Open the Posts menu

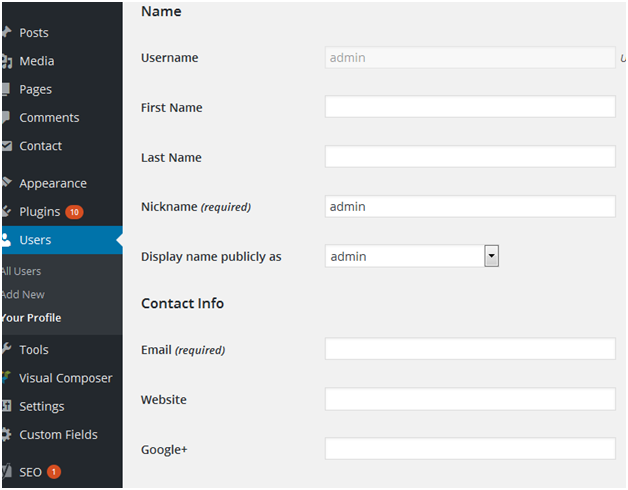[x=34, y=33]
